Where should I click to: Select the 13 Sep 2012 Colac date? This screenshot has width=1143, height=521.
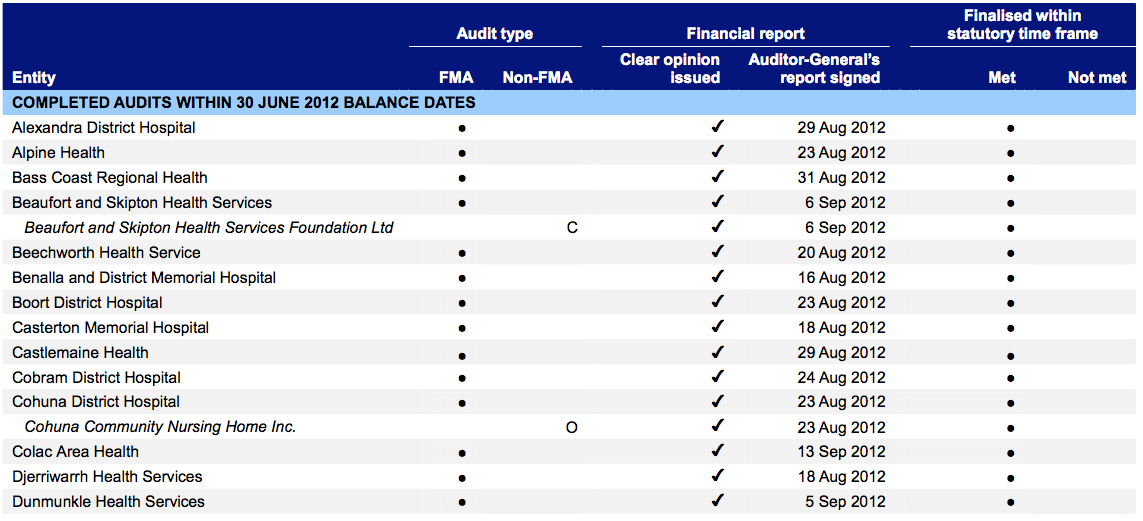(x=841, y=452)
